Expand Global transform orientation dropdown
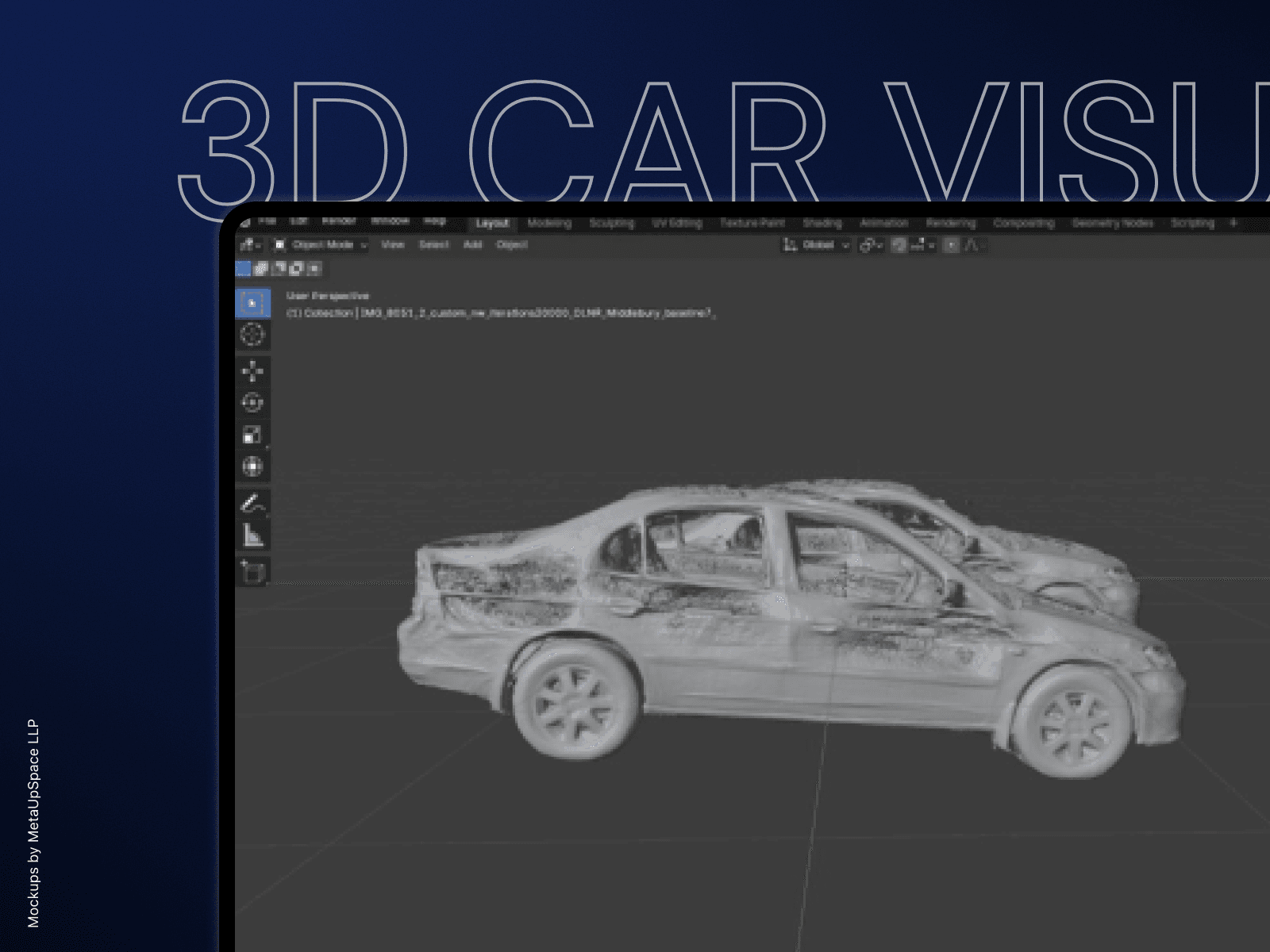 818,245
